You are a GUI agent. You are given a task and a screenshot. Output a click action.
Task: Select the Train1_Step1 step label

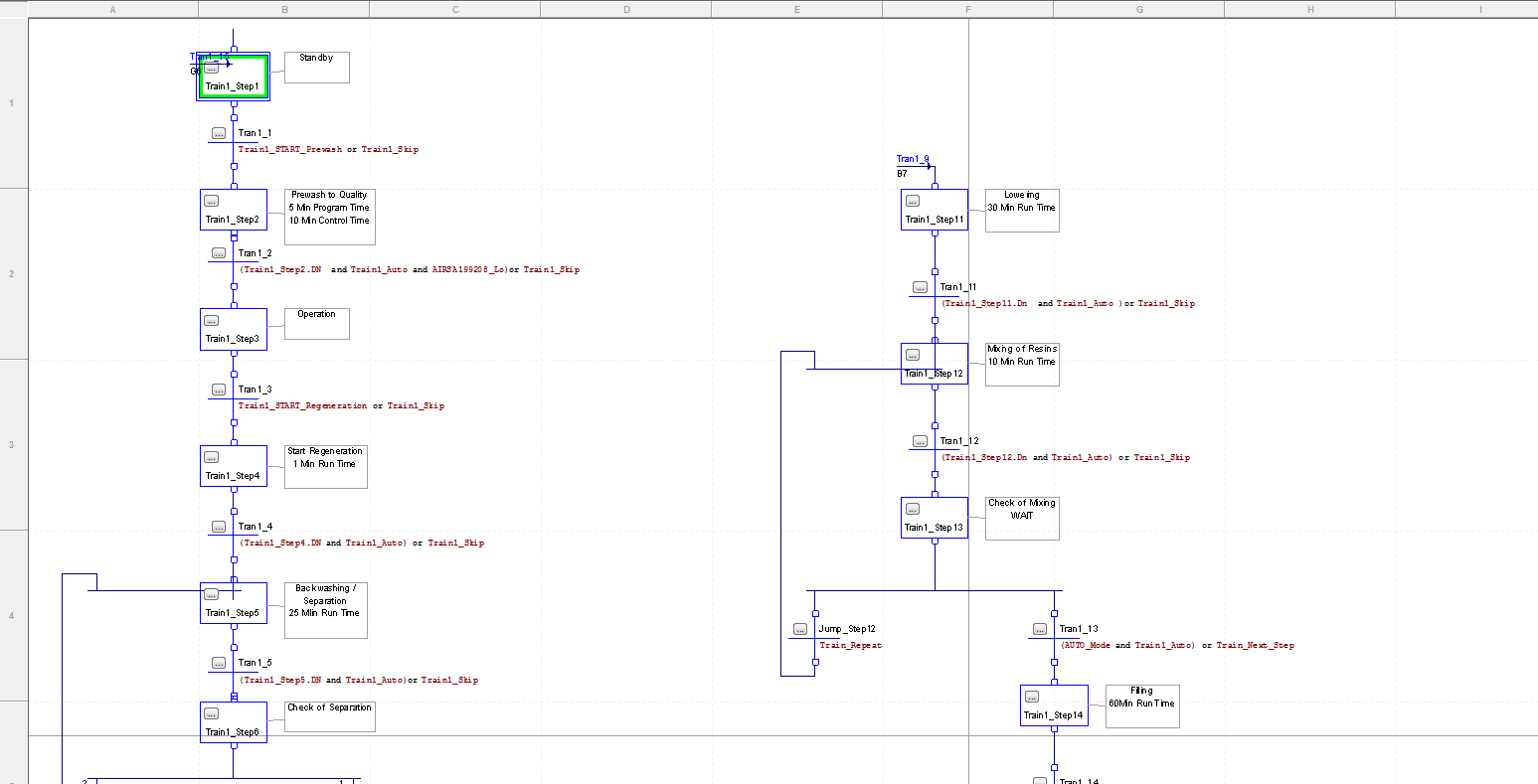coord(232,86)
